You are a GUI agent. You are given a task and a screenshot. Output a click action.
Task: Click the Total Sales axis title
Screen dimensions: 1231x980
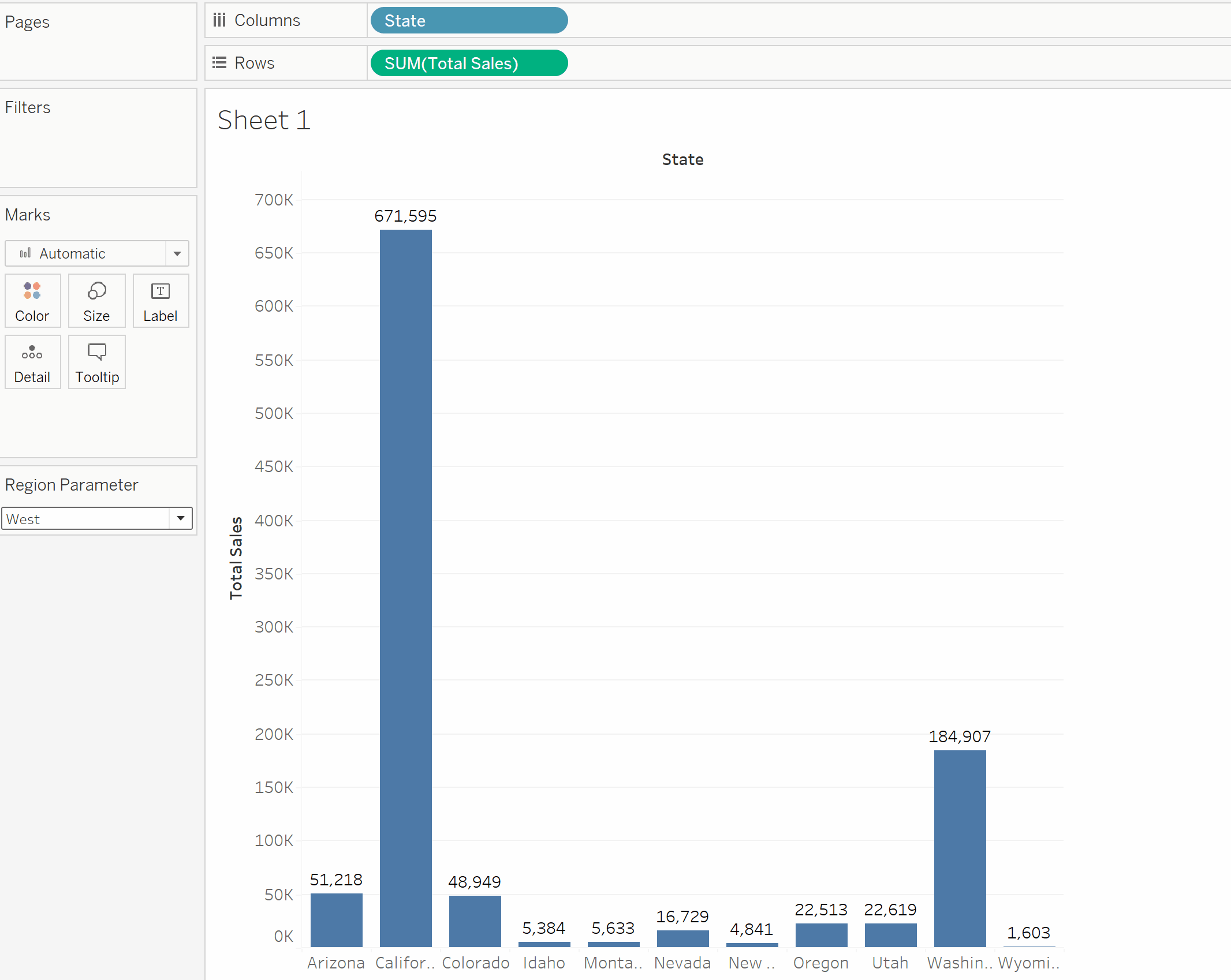click(236, 558)
